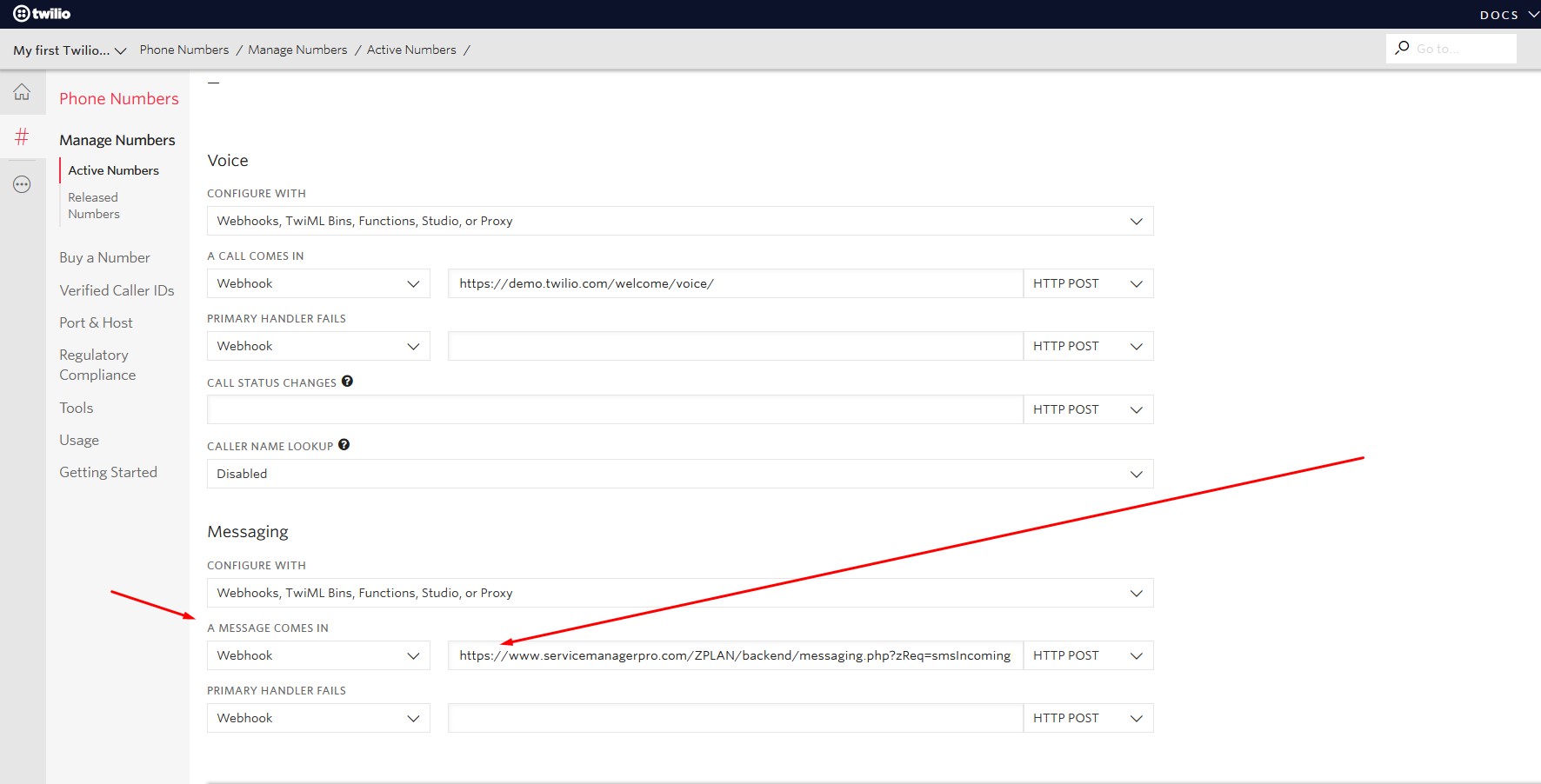
Task: Click Manage Numbers breadcrumb link
Action: (297, 50)
